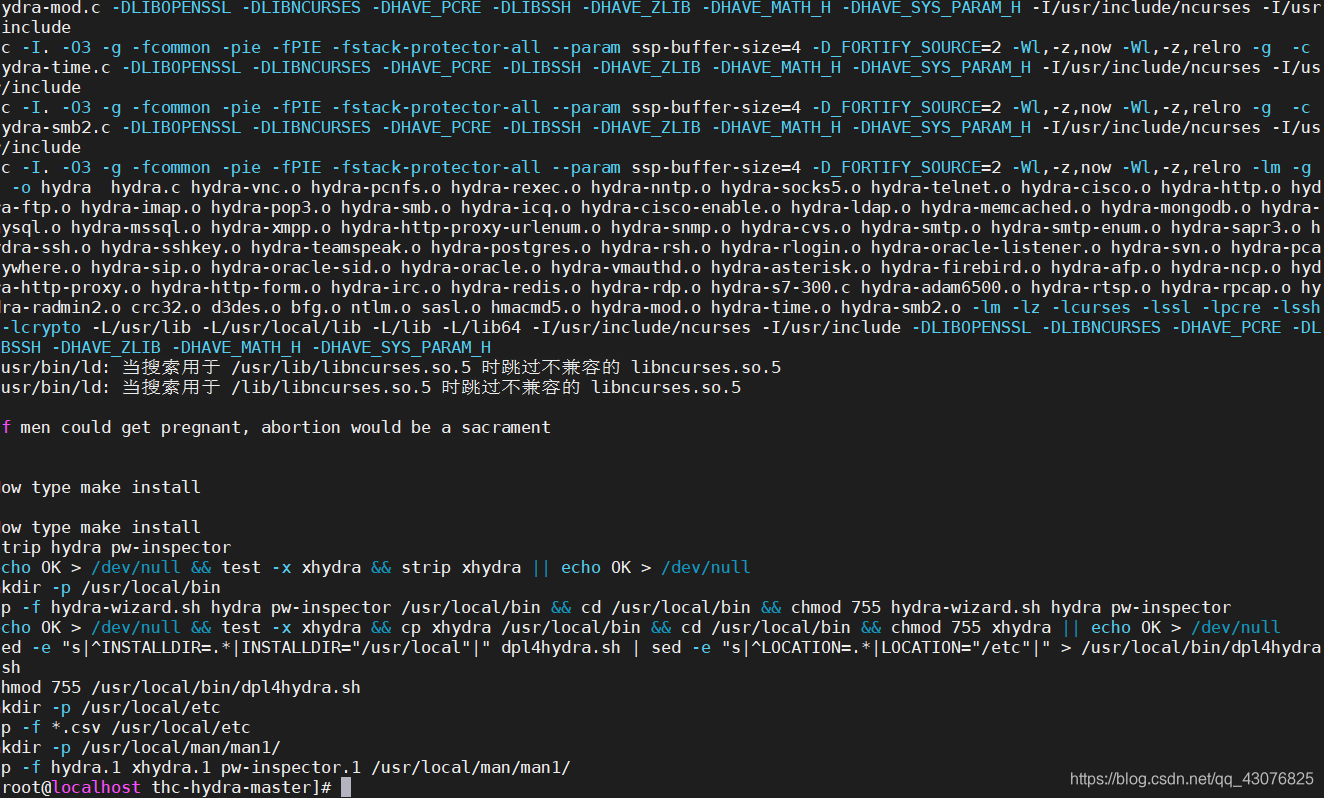Click the word 'hydra-oracle-sid.o'
This screenshot has width=1324, height=798.
(x=301, y=268)
